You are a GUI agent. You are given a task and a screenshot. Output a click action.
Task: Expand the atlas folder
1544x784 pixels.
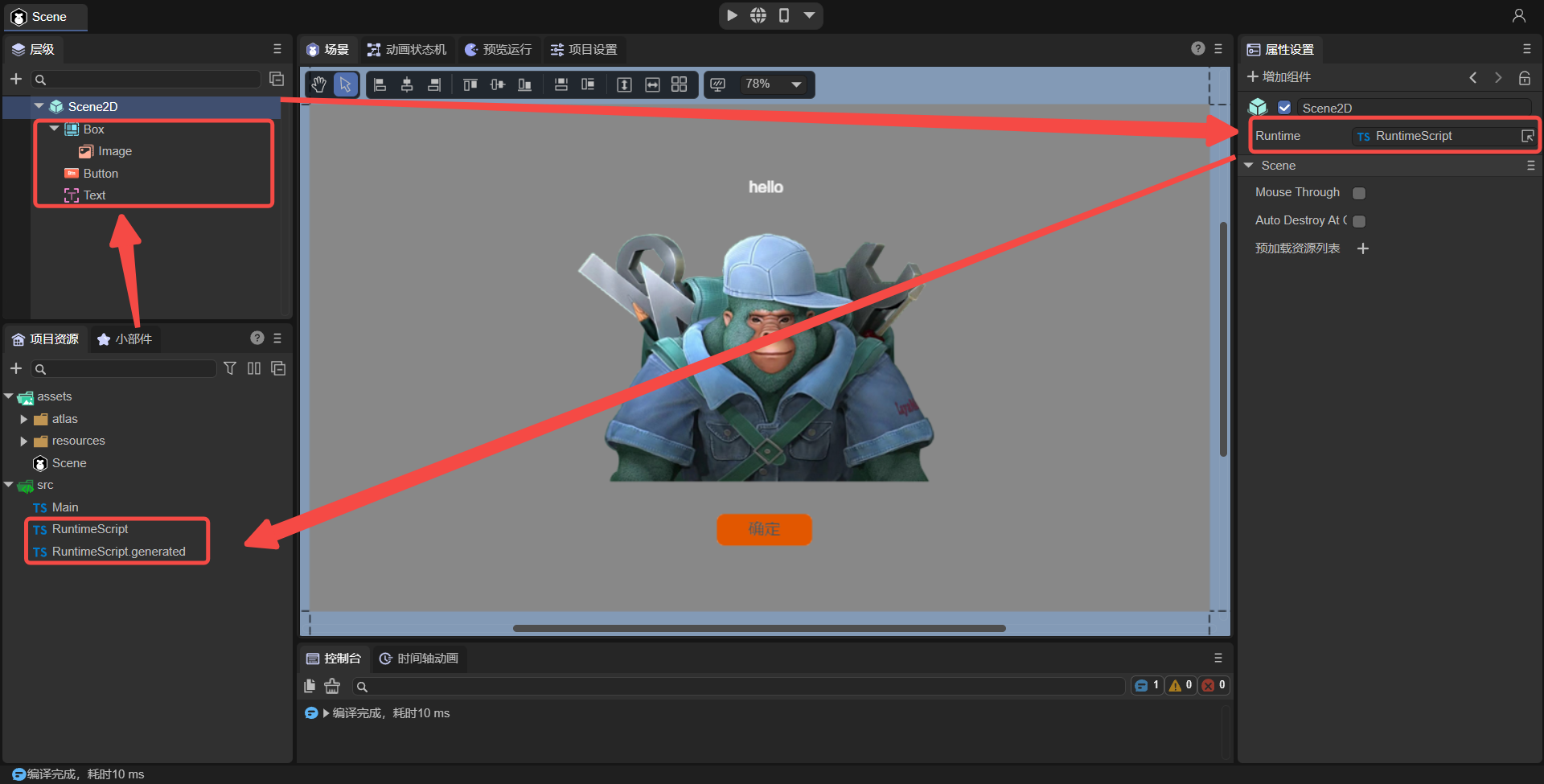click(x=23, y=419)
